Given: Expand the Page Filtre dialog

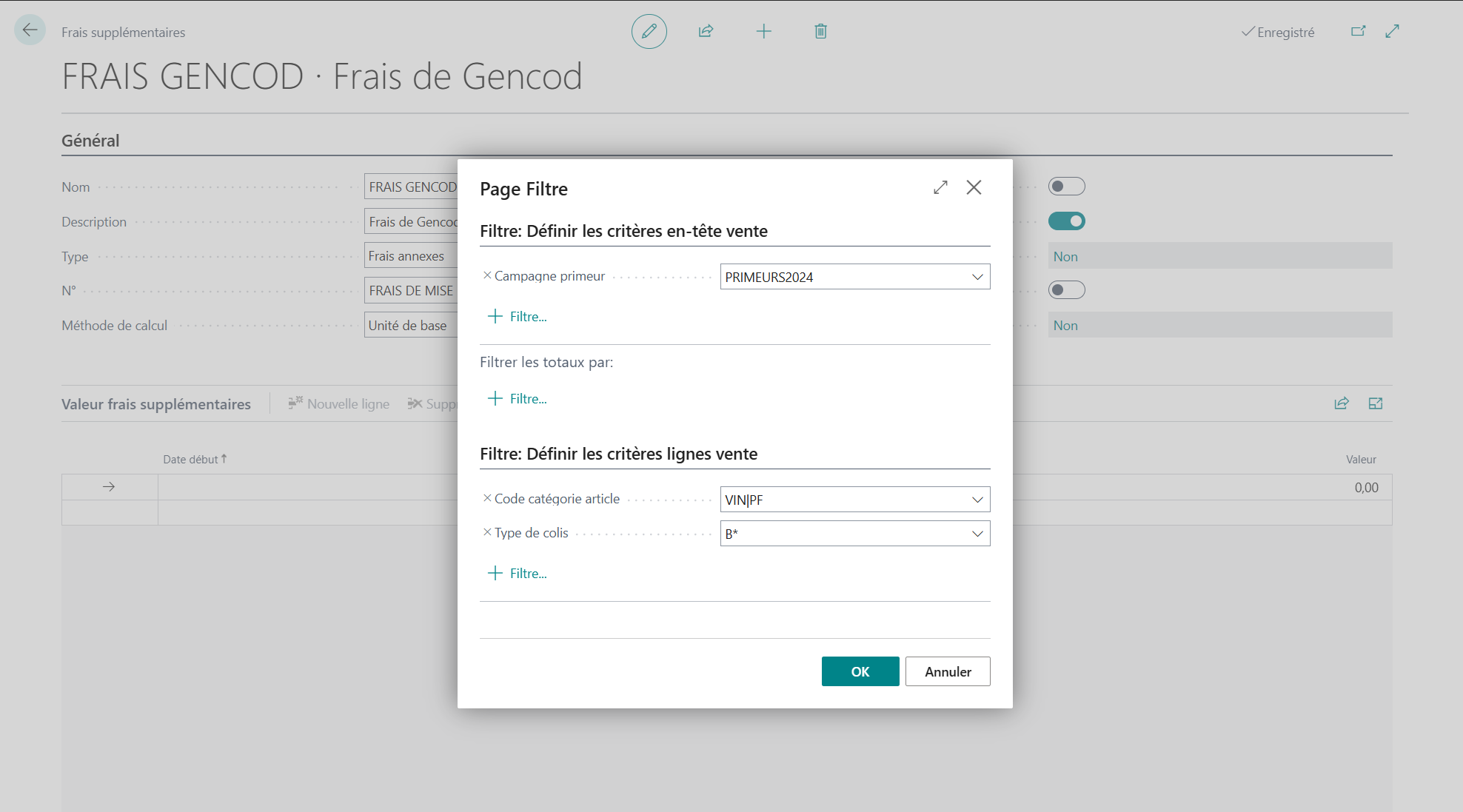Looking at the screenshot, I should [940, 187].
